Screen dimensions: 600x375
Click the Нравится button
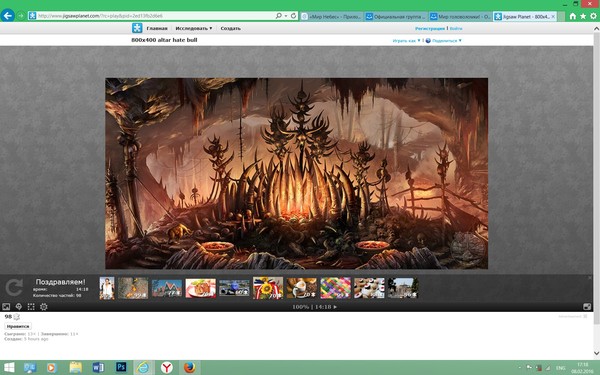point(18,326)
